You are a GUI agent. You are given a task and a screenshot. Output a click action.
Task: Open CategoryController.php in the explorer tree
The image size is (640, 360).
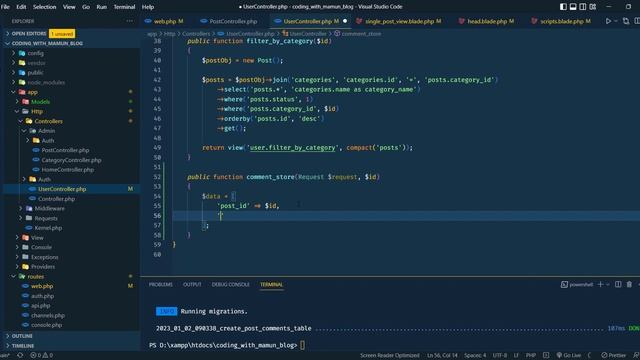pos(71,160)
